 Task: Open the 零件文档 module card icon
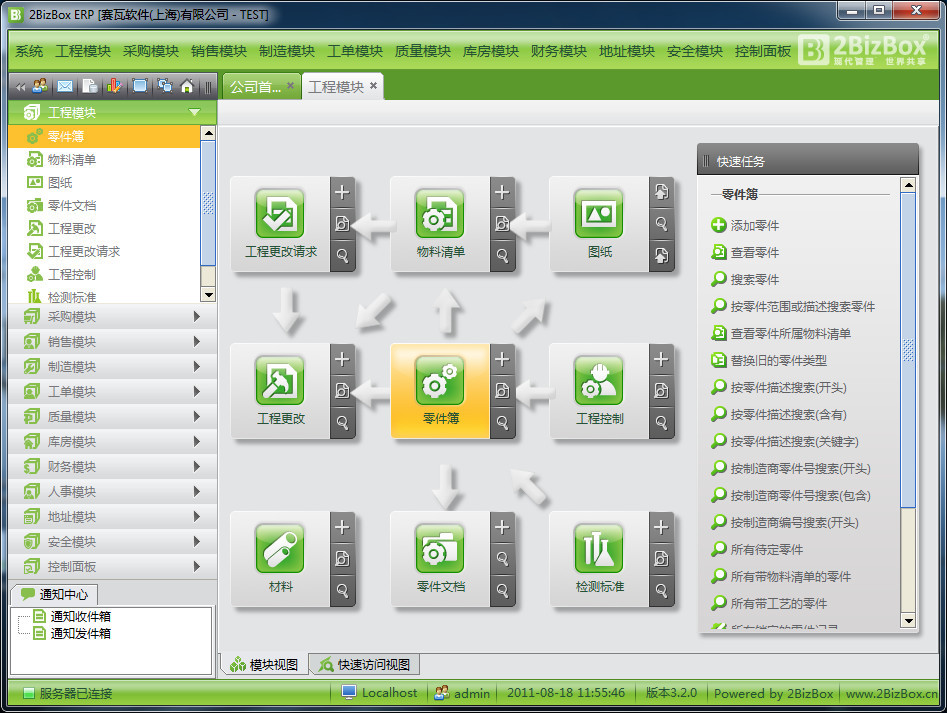[440, 549]
